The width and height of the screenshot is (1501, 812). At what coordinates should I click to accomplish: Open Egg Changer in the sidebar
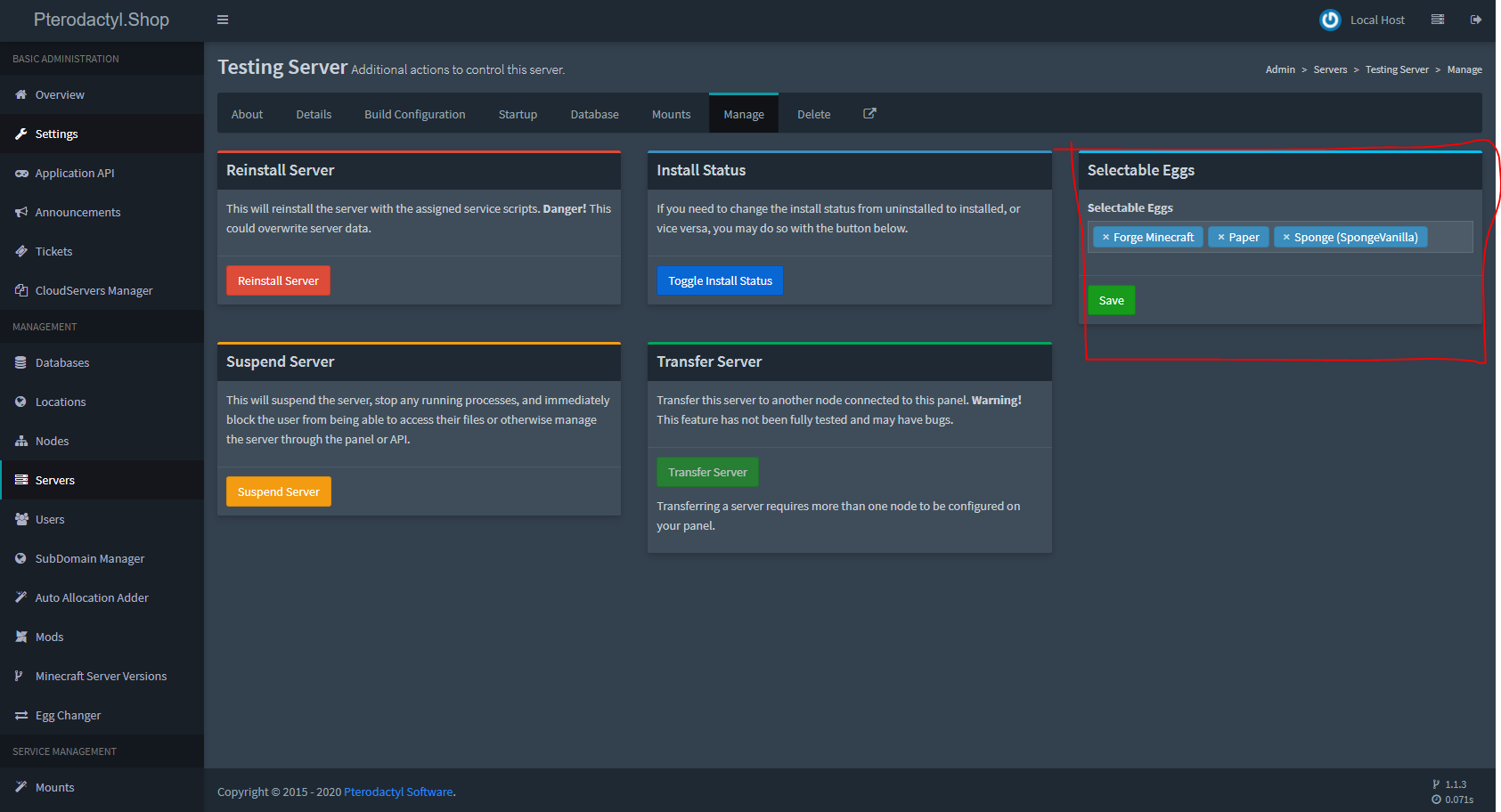tap(68, 716)
